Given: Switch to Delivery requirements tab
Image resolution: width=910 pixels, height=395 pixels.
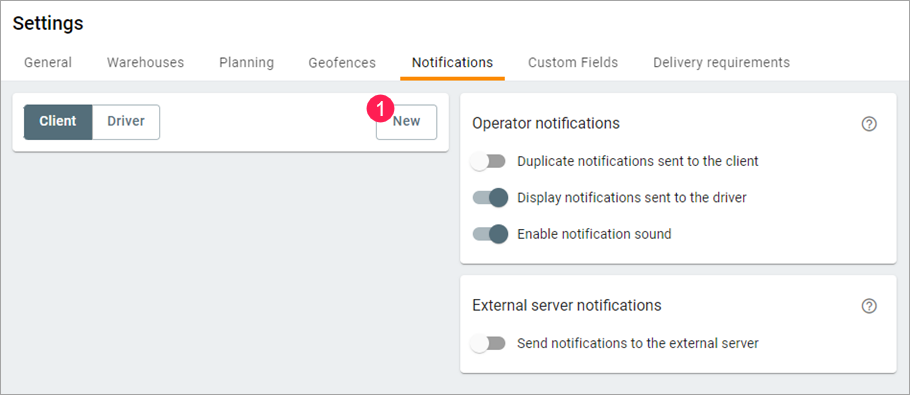Looking at the screenshot, I should tap(721, 62).
